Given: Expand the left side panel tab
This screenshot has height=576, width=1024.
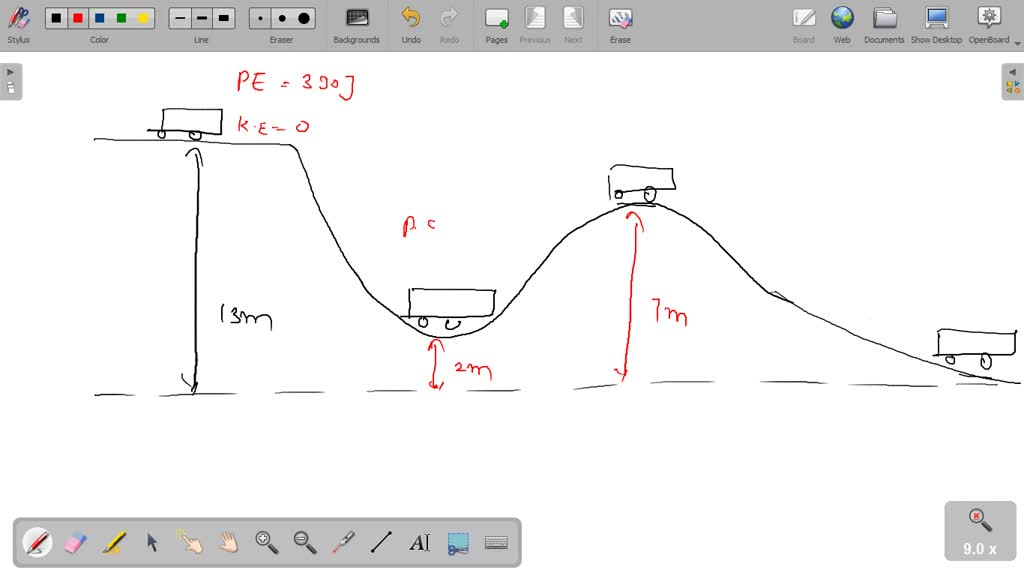Looking at the screenshot, I should coord(10,82).
